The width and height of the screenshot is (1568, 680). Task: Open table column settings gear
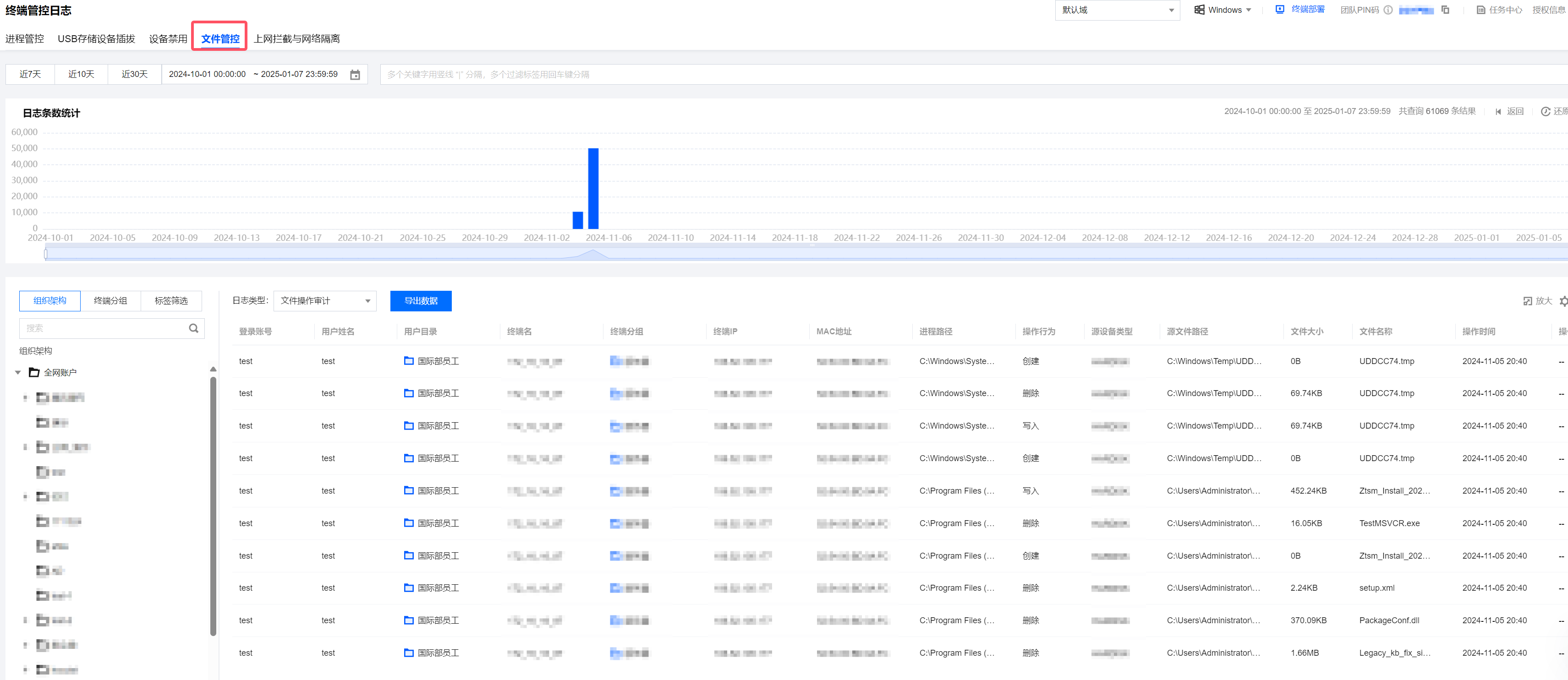[1563, 301]
